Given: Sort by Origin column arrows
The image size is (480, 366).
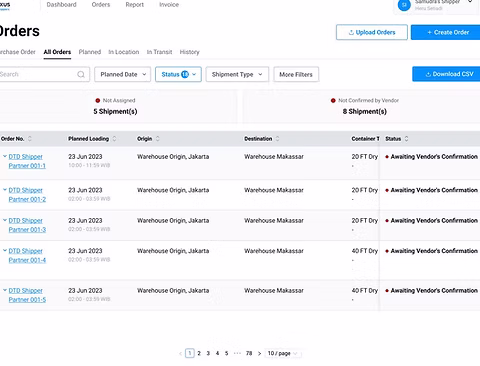Looking at the screenshot, I should (158, 139).
